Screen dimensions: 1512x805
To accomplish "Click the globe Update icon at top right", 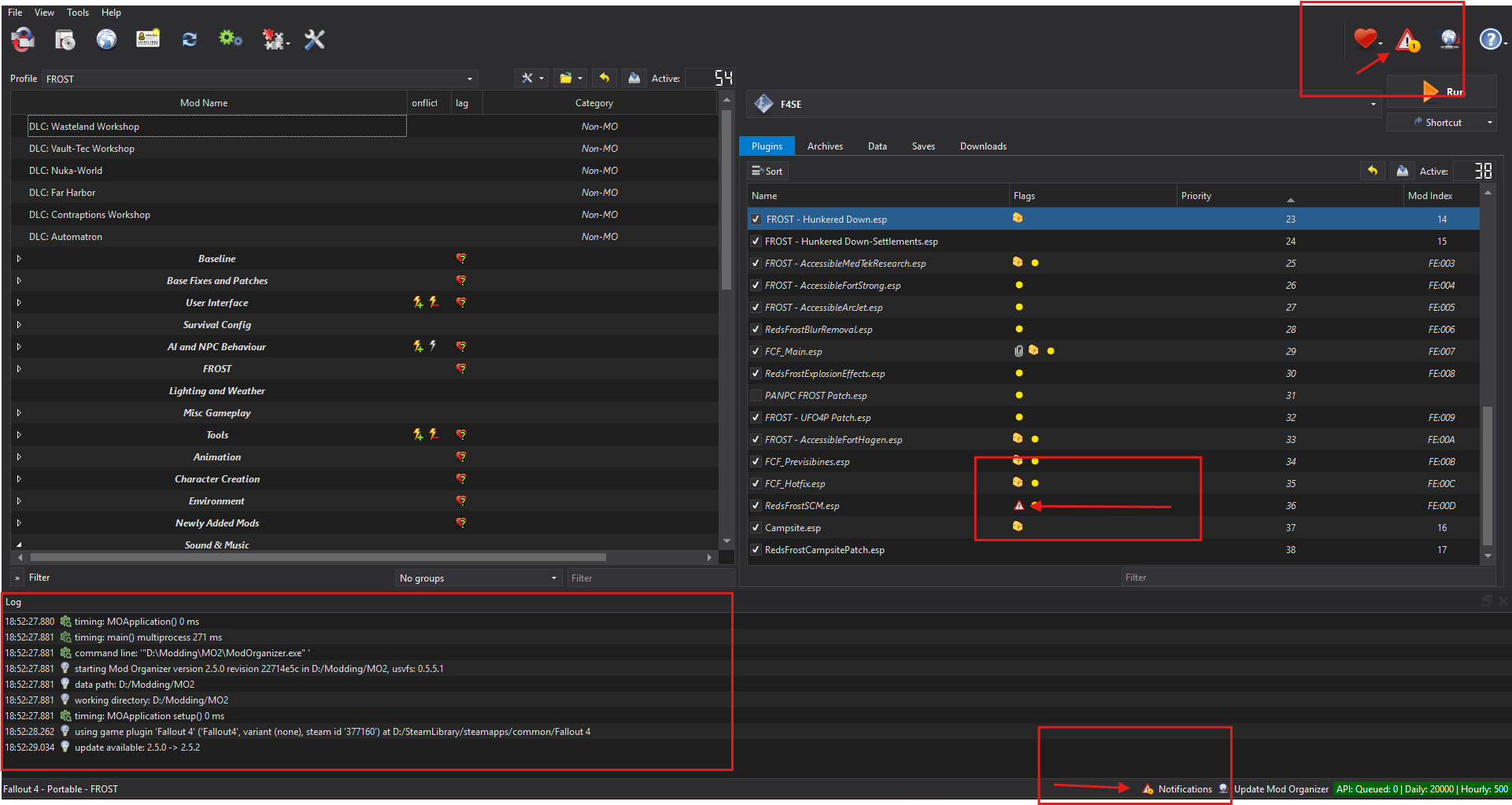I will [x=1449, y=39].
